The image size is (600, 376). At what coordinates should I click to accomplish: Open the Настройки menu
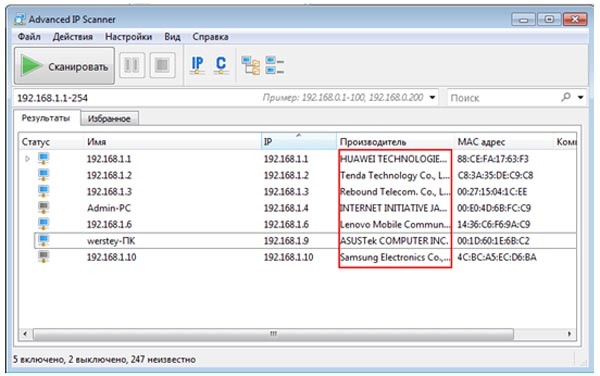point(129,37)
